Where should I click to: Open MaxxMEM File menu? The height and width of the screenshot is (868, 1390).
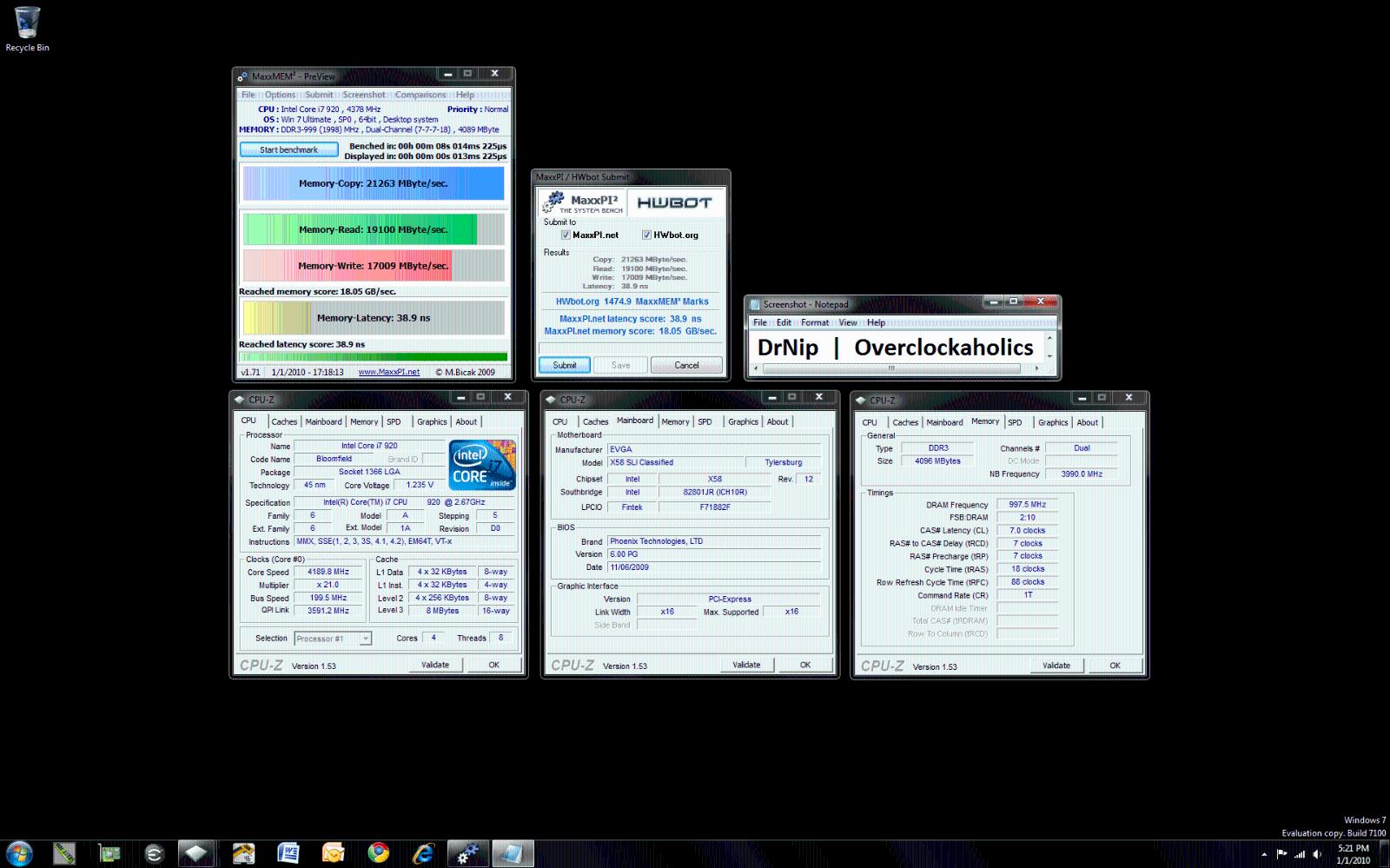(x=248, y=95)
